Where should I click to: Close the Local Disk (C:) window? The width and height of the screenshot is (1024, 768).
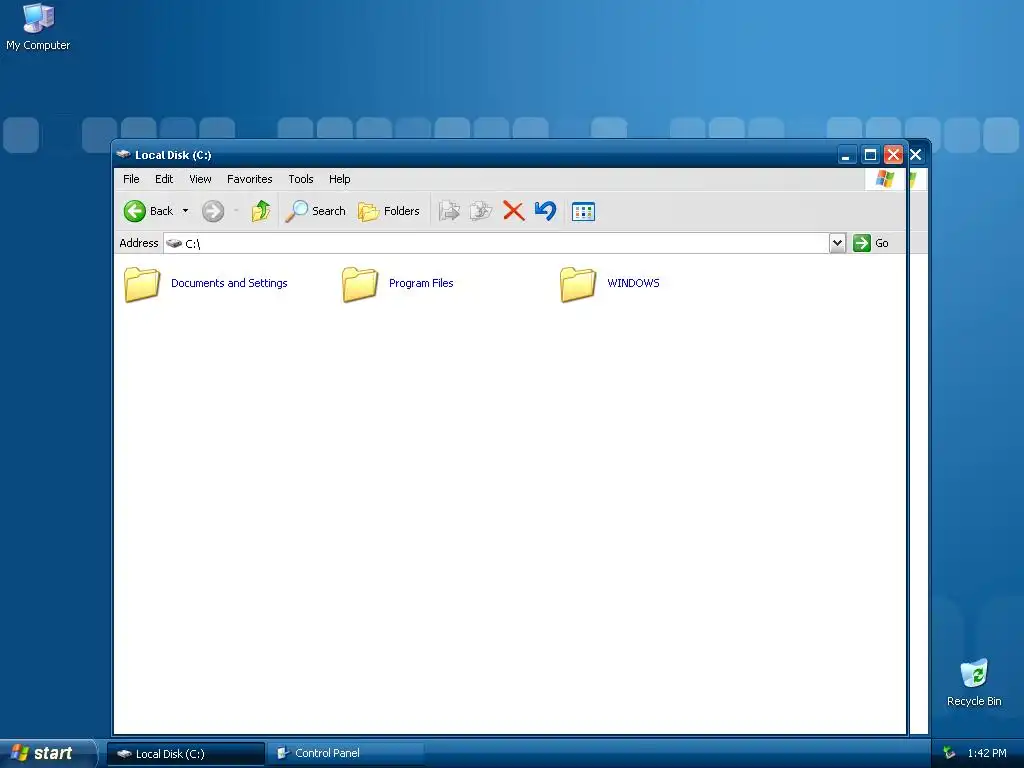click(893, 155)
